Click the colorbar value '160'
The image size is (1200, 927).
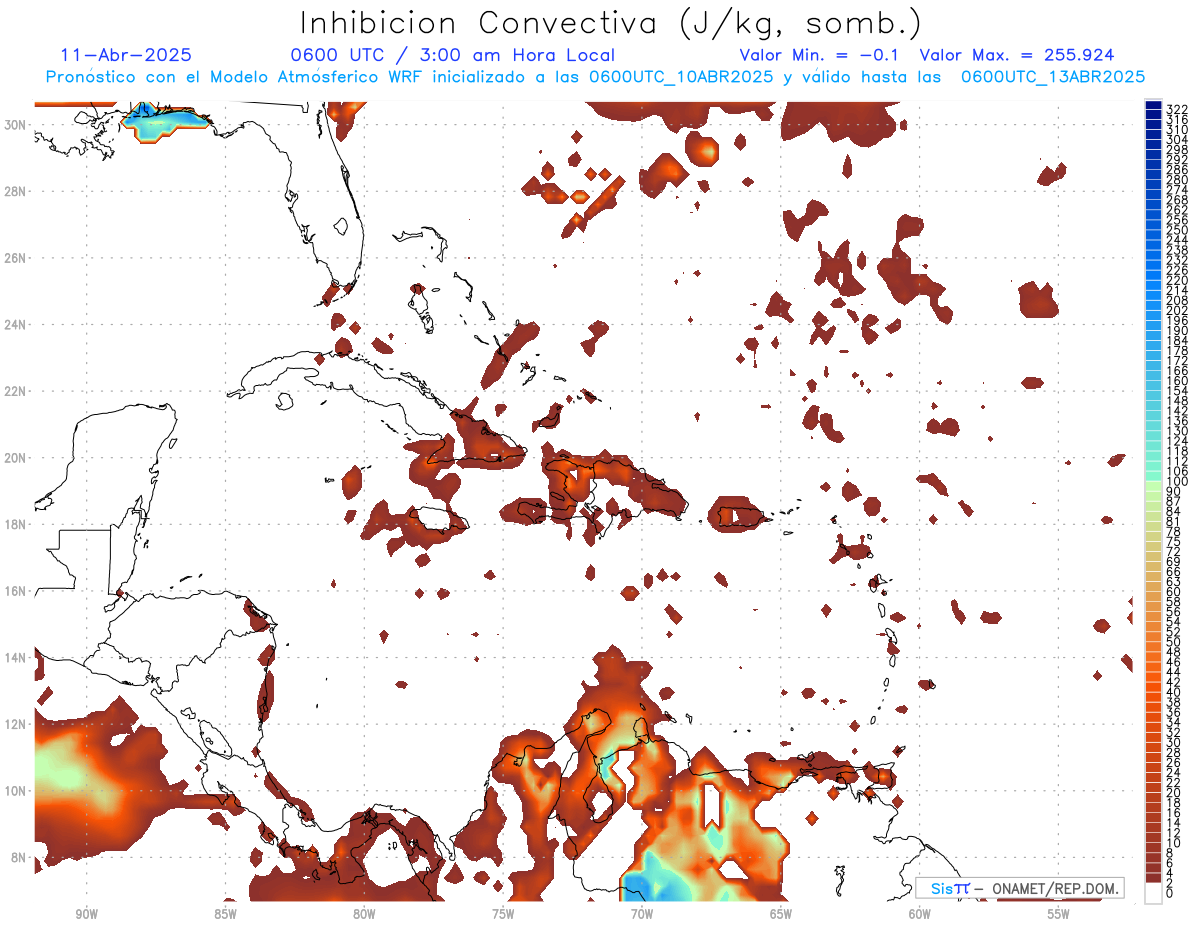point(1177,381)
